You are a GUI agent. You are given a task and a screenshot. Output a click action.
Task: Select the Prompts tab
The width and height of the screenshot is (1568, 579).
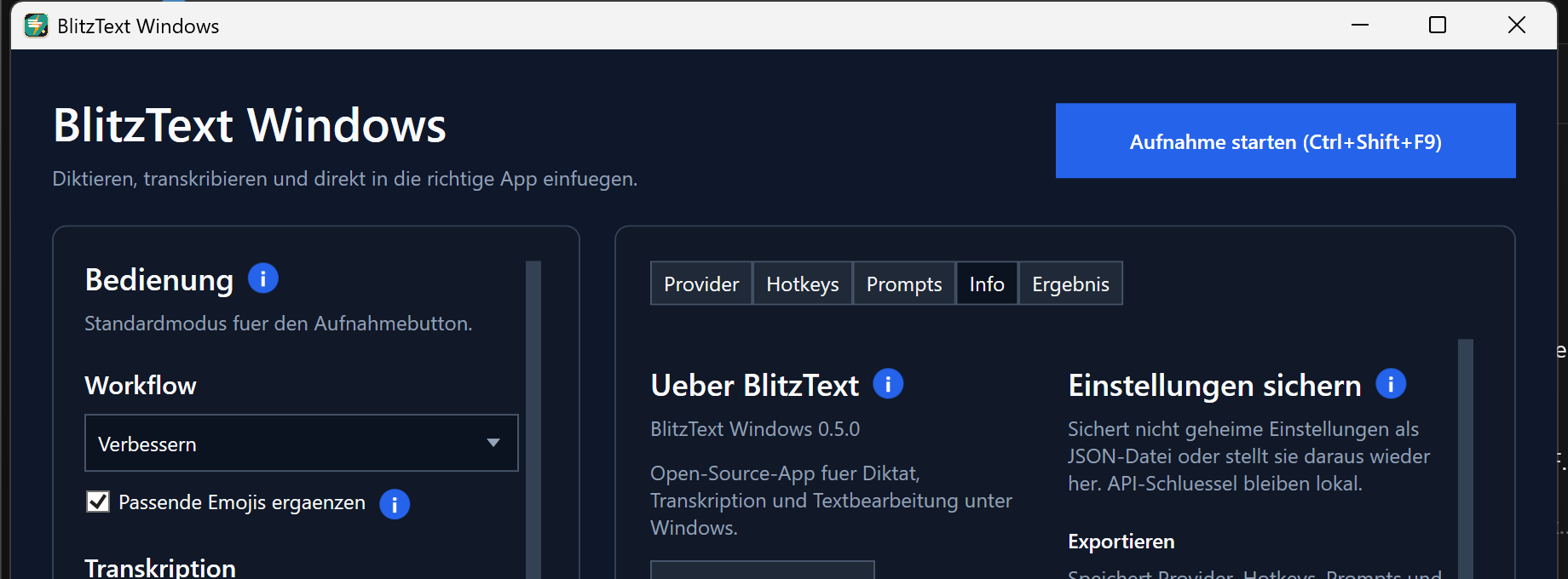[x=904, y=284]
